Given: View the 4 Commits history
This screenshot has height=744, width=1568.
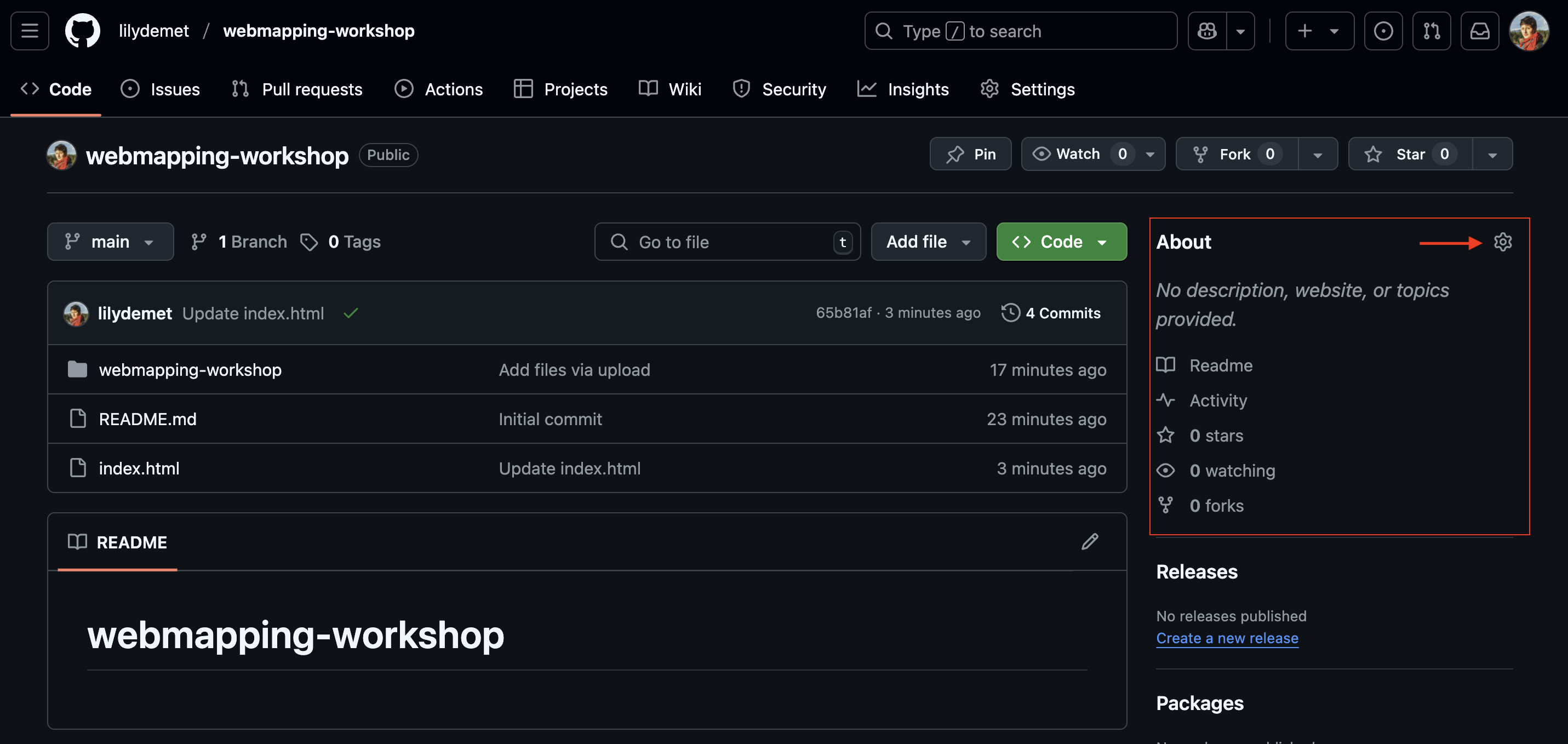Looking at the screenshot, I should pos(1051,313).
